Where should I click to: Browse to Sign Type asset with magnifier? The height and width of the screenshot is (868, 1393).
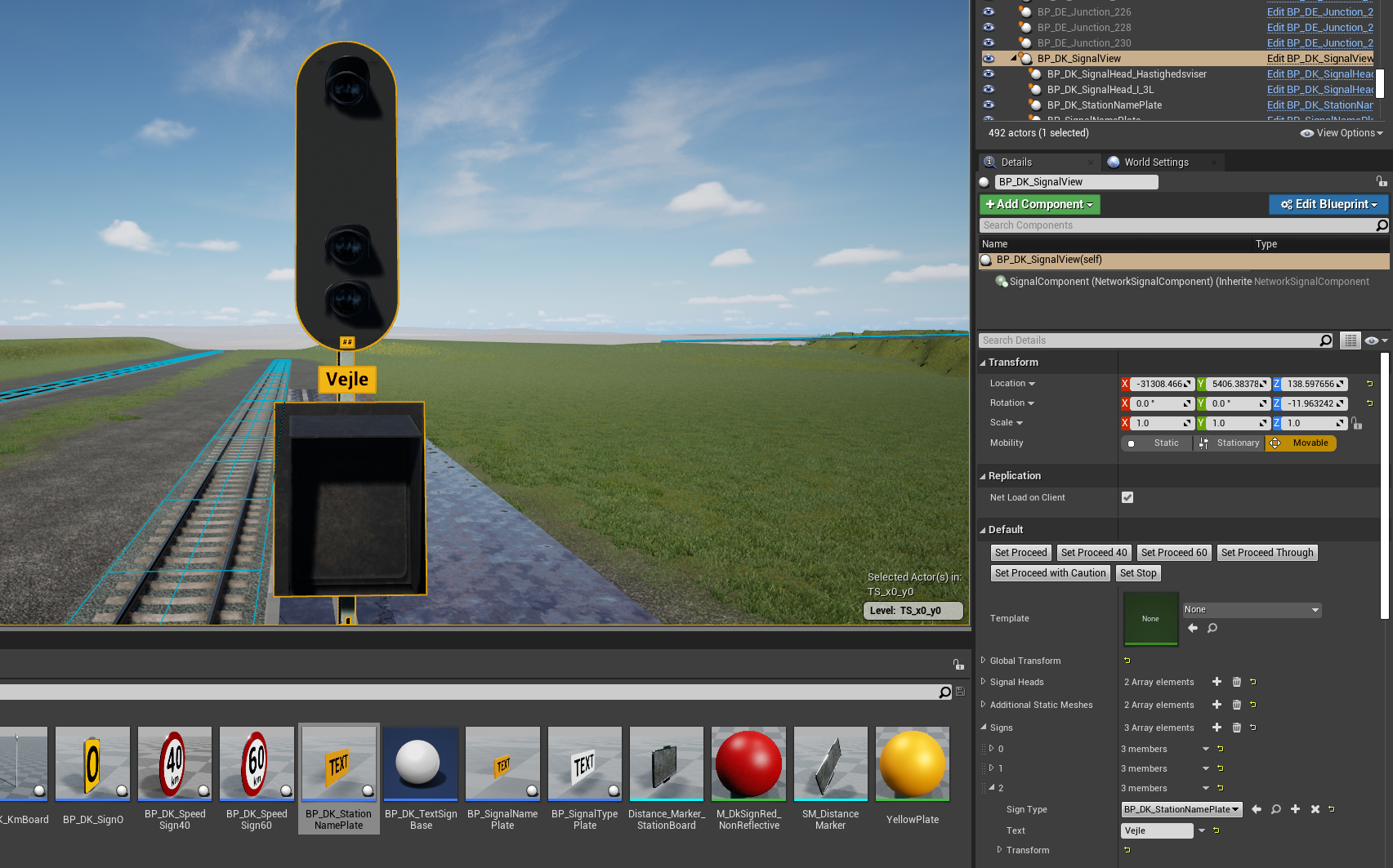coord(1275,809)
